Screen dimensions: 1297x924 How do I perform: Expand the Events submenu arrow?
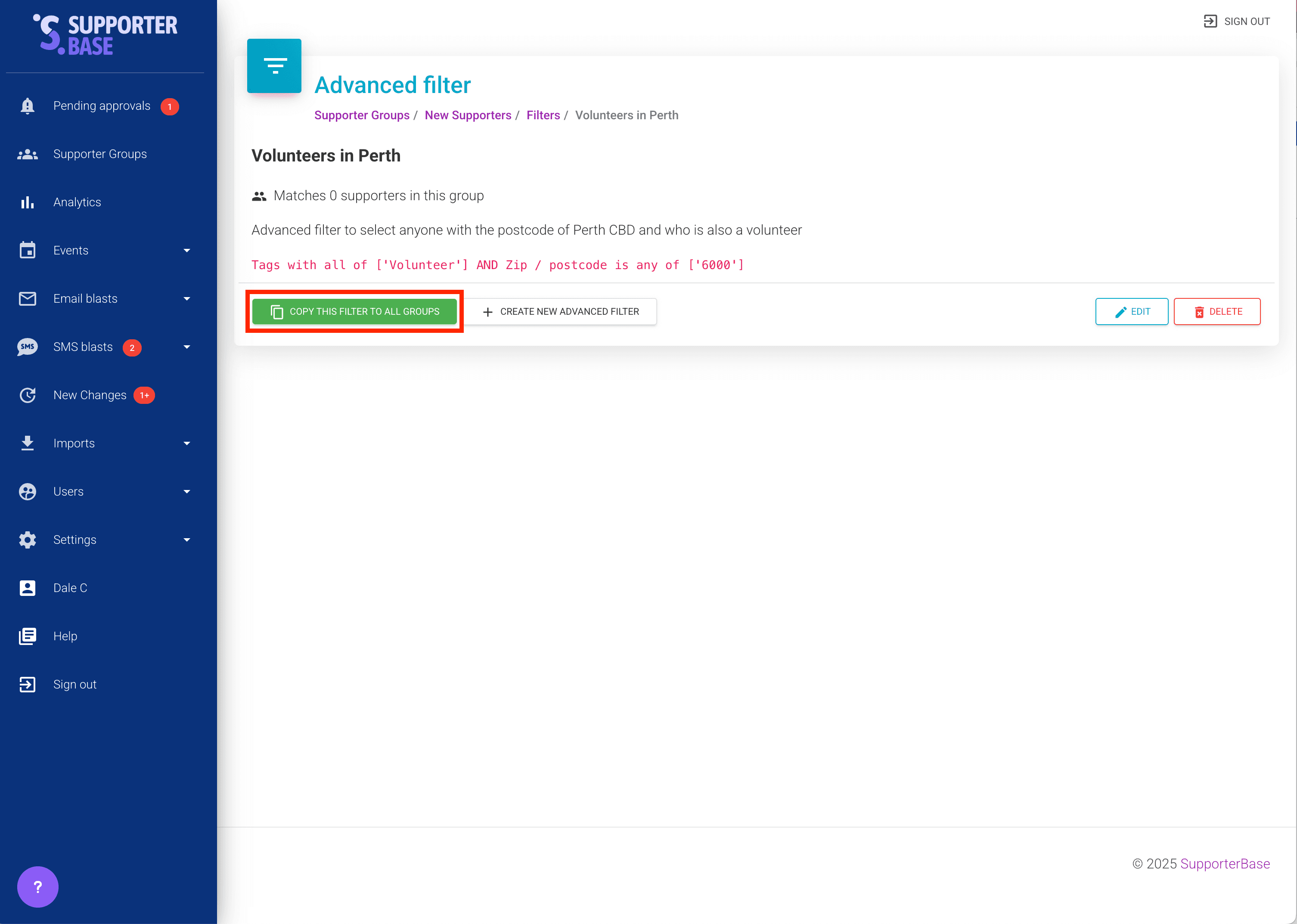tap(186, 250)
